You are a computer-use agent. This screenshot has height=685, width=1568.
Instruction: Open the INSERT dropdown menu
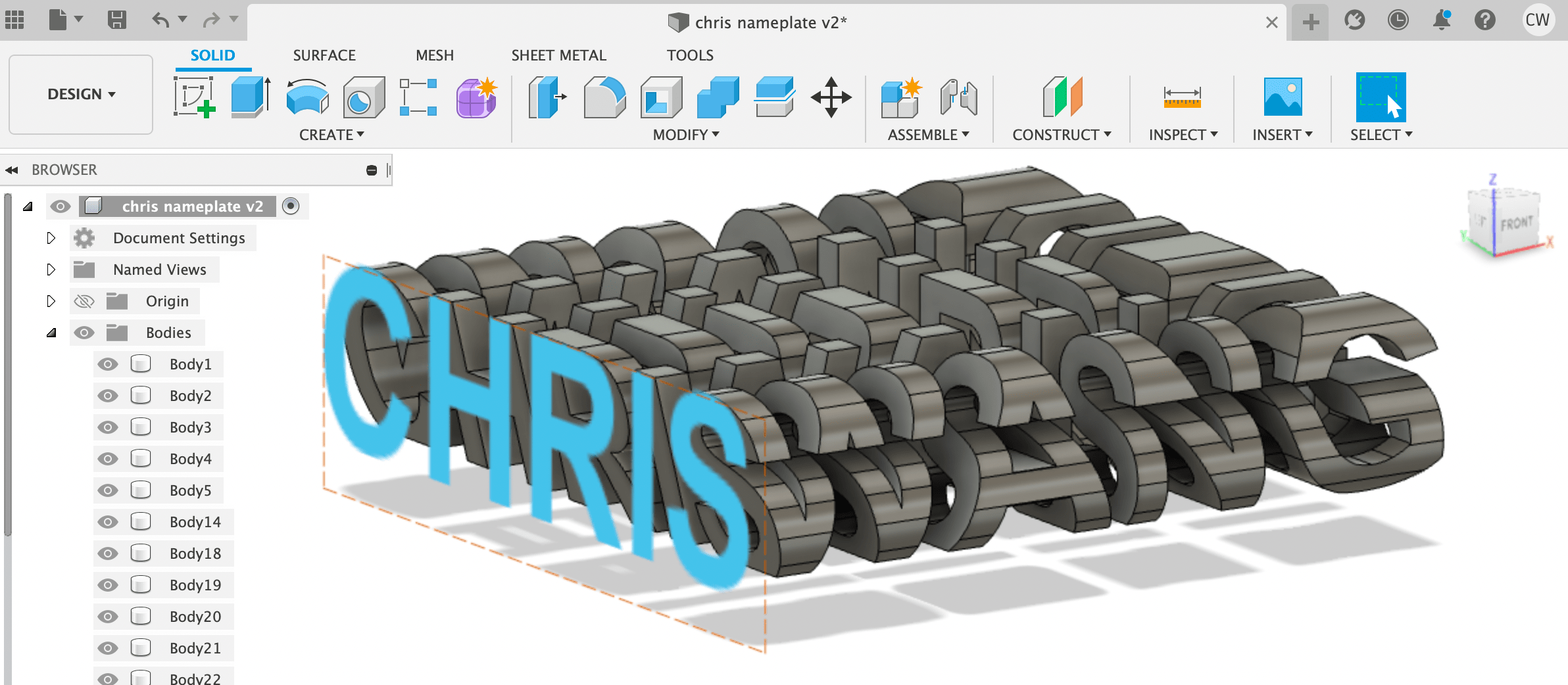tap(1283, 135)
